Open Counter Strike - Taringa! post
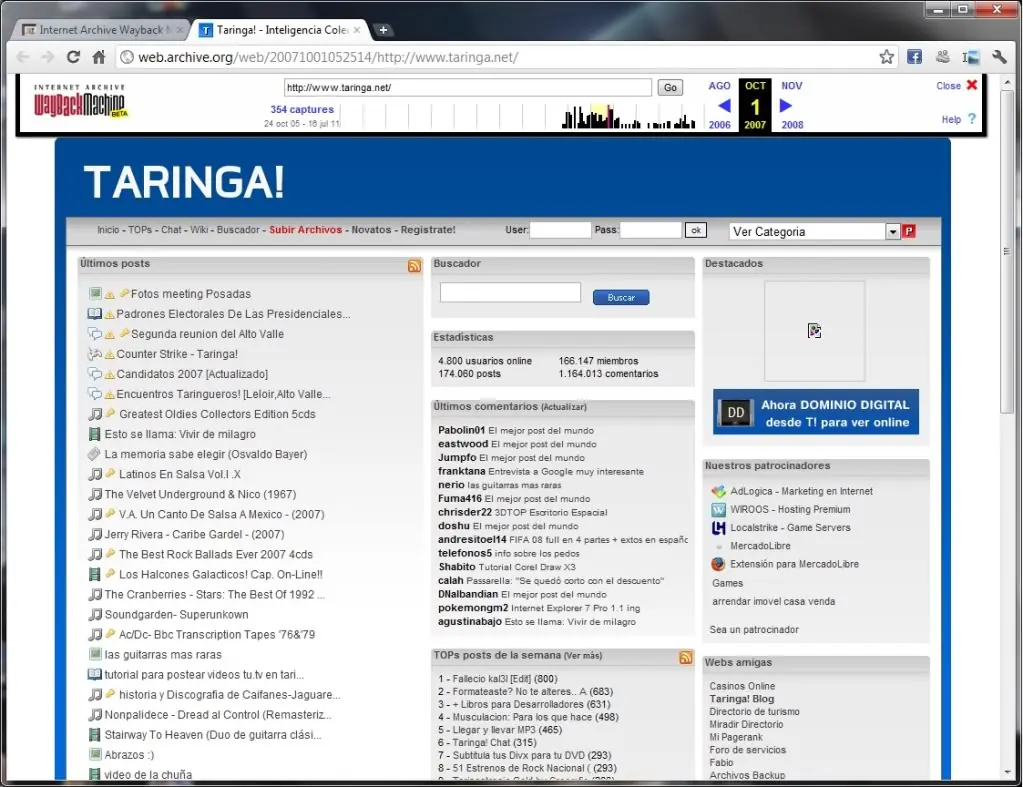 click(177, 354)
